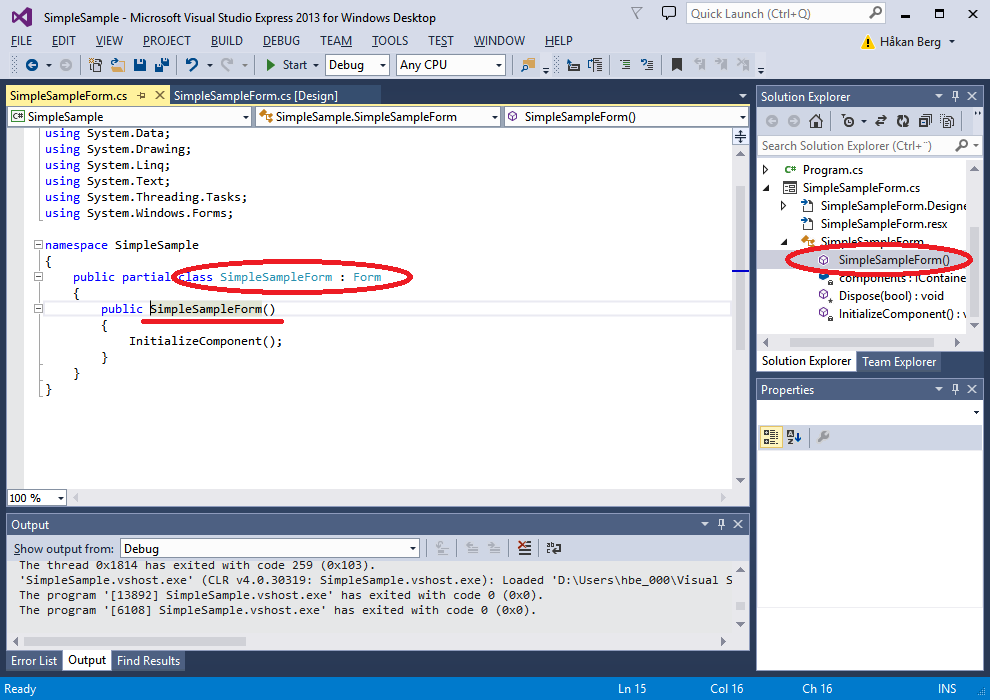Open the TOOLS menu
Viewport: 990px width, 700px height.
(390, 40)
